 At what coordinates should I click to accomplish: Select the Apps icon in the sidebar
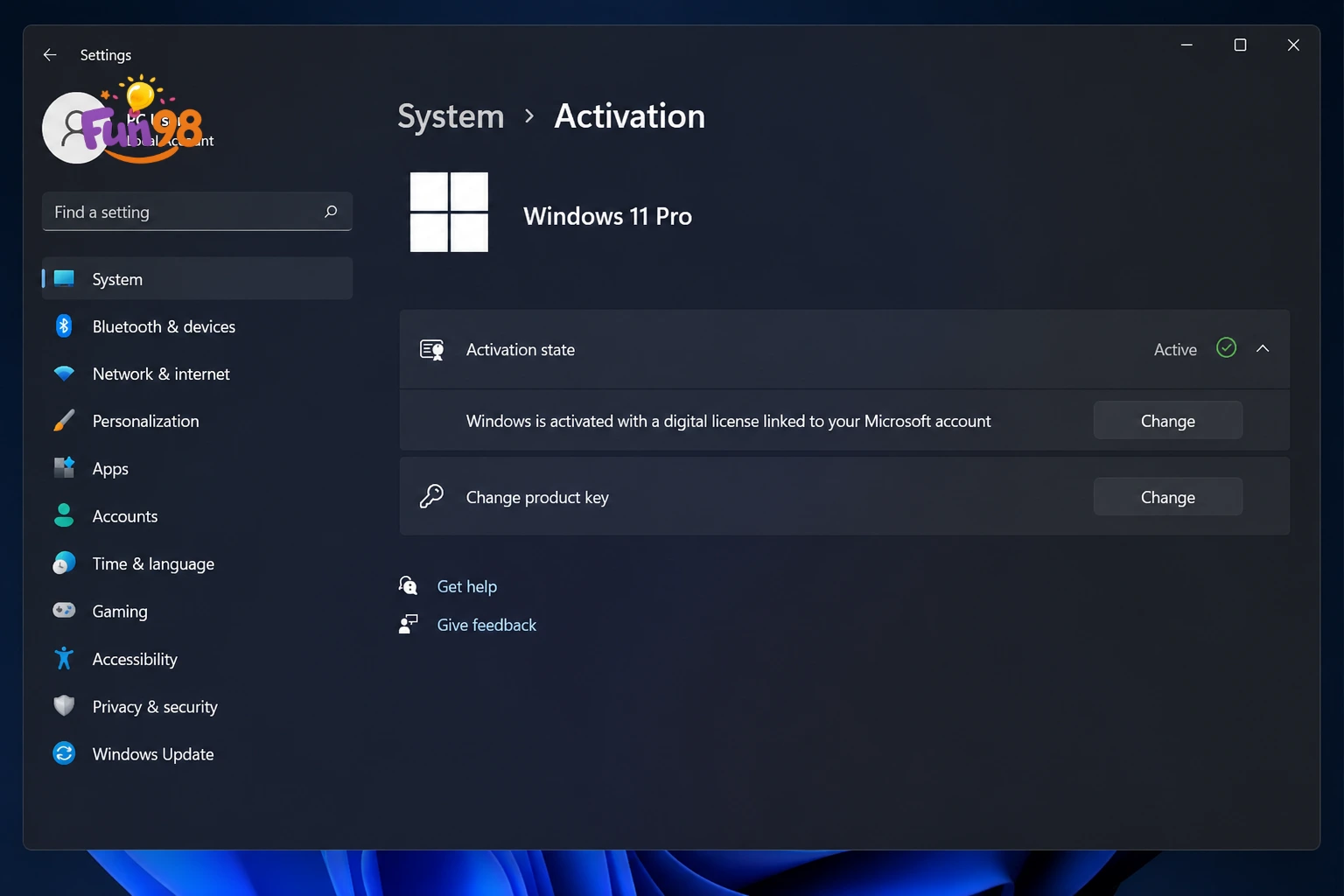point(64,468)
